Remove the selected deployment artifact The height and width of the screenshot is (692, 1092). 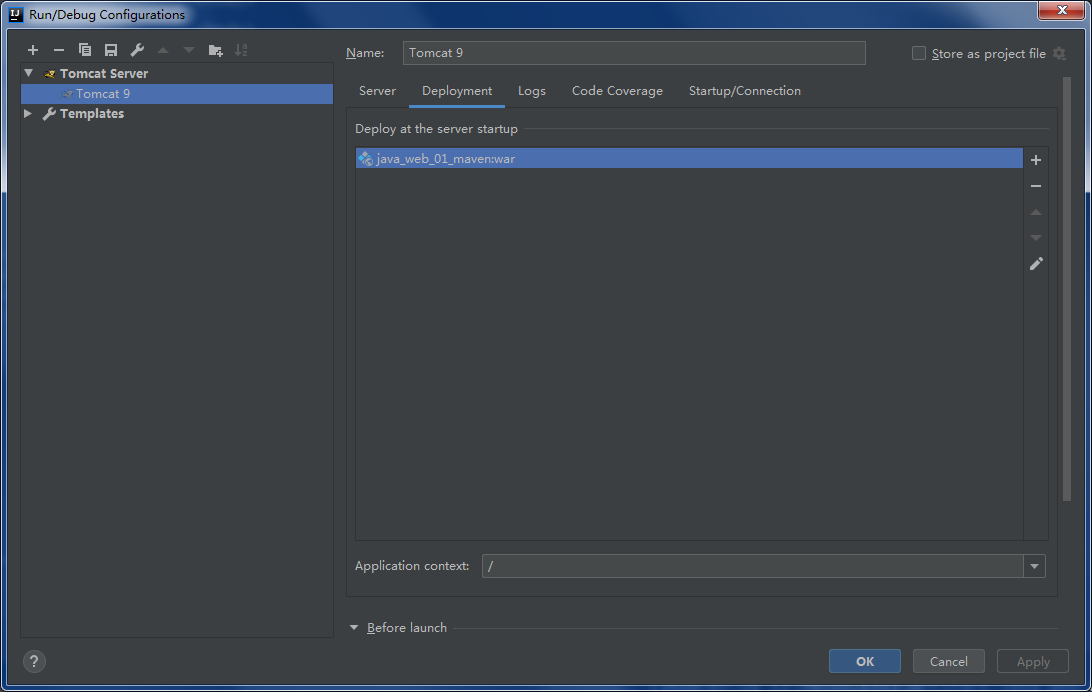click(x=1036, y=186)
